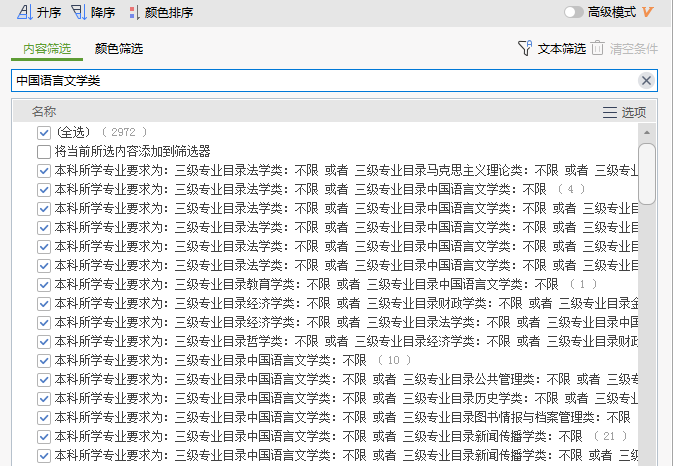Click the 清空条件 trash can icon
Screen dimensions: 673x466
[x=597, y=48]
